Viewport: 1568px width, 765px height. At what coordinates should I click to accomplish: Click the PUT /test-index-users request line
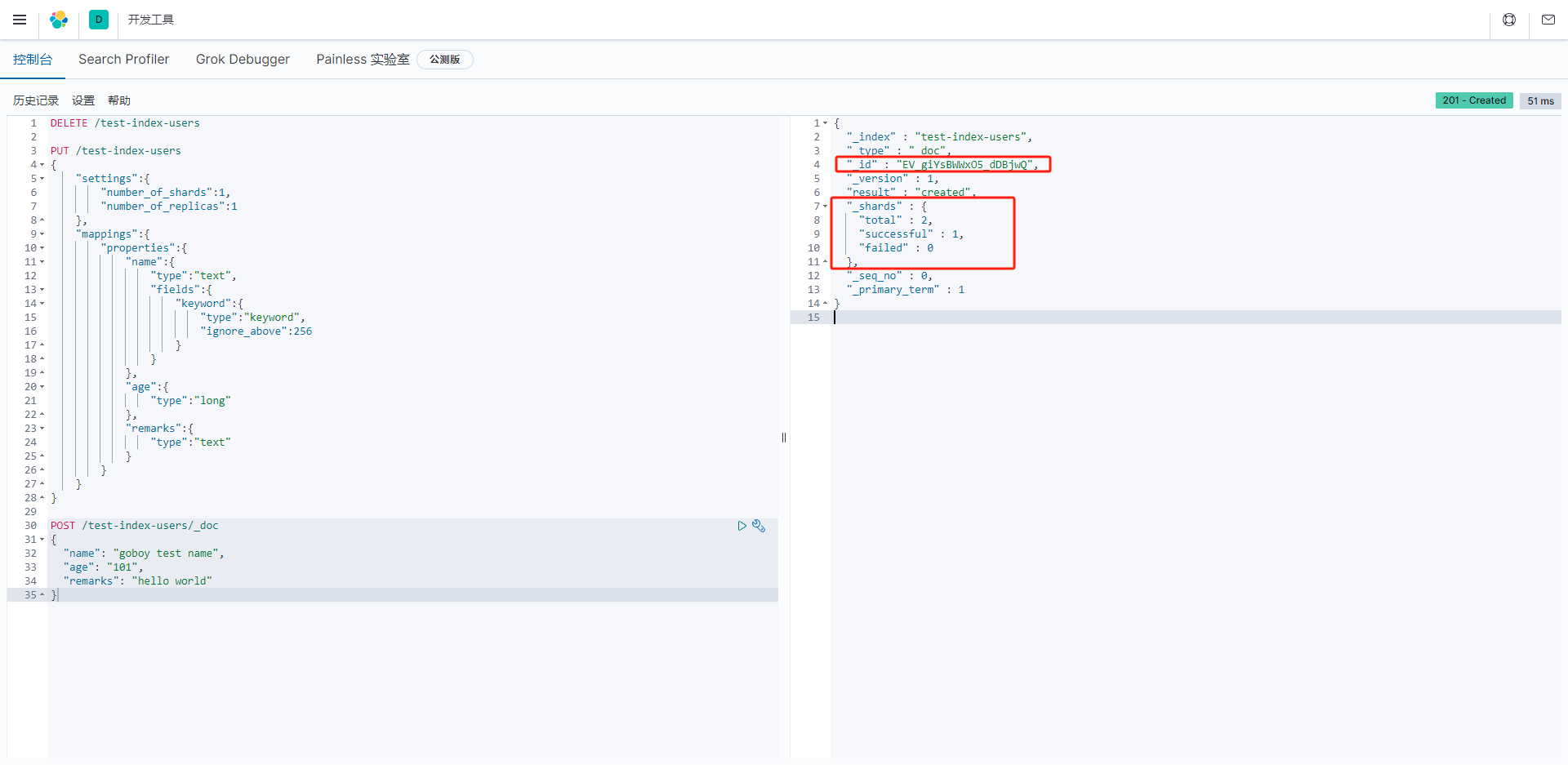click(x=116, y=151)
